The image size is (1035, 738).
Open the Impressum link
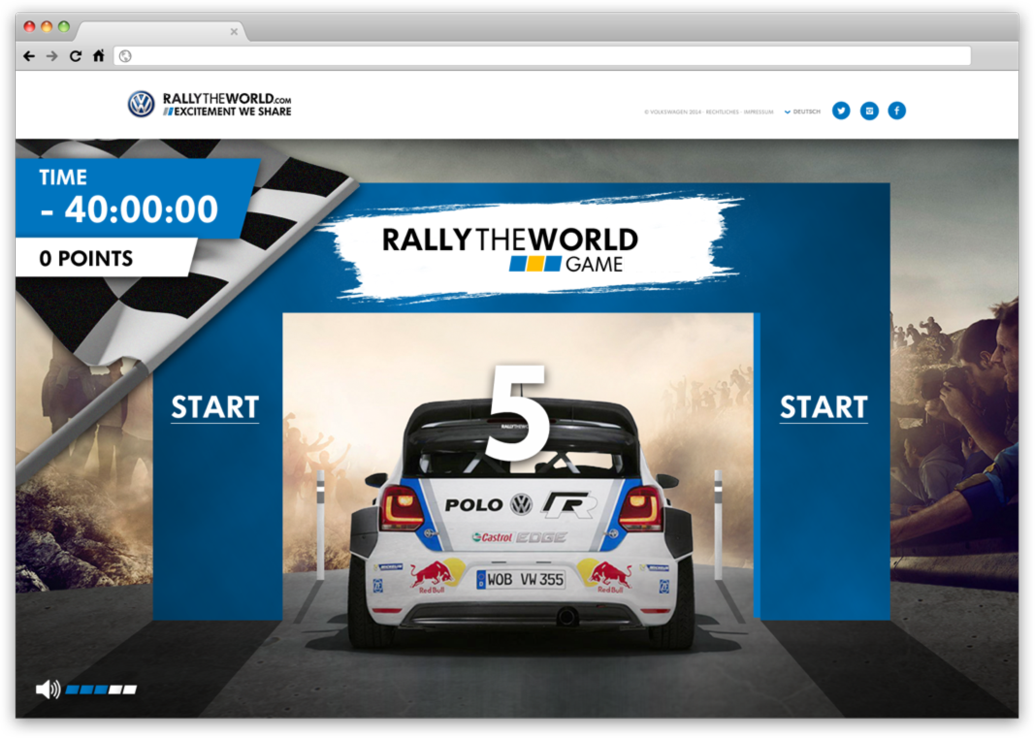[758, 112]
